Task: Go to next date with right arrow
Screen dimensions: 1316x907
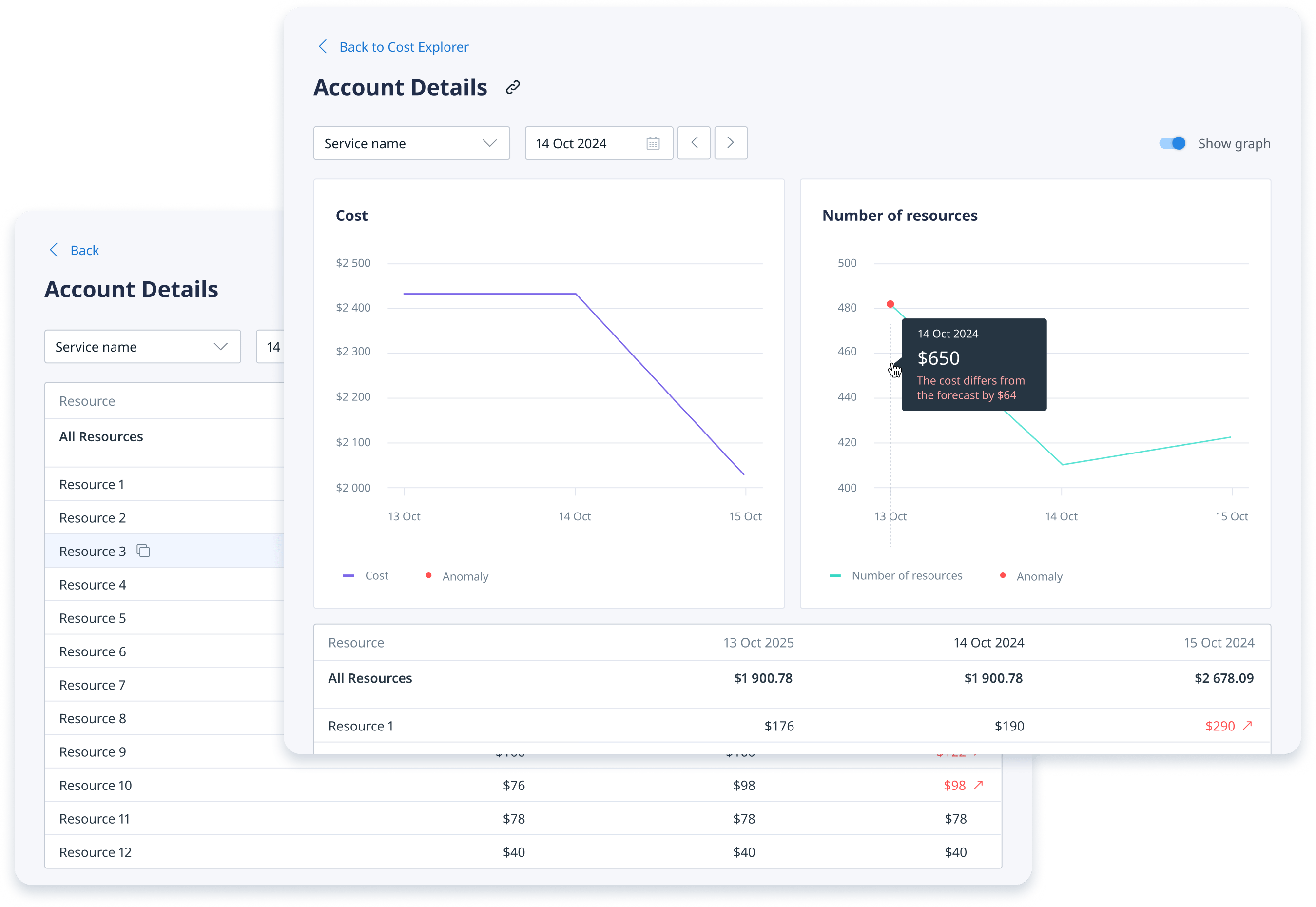Action: pyautogui.click(x=731, y=143)
